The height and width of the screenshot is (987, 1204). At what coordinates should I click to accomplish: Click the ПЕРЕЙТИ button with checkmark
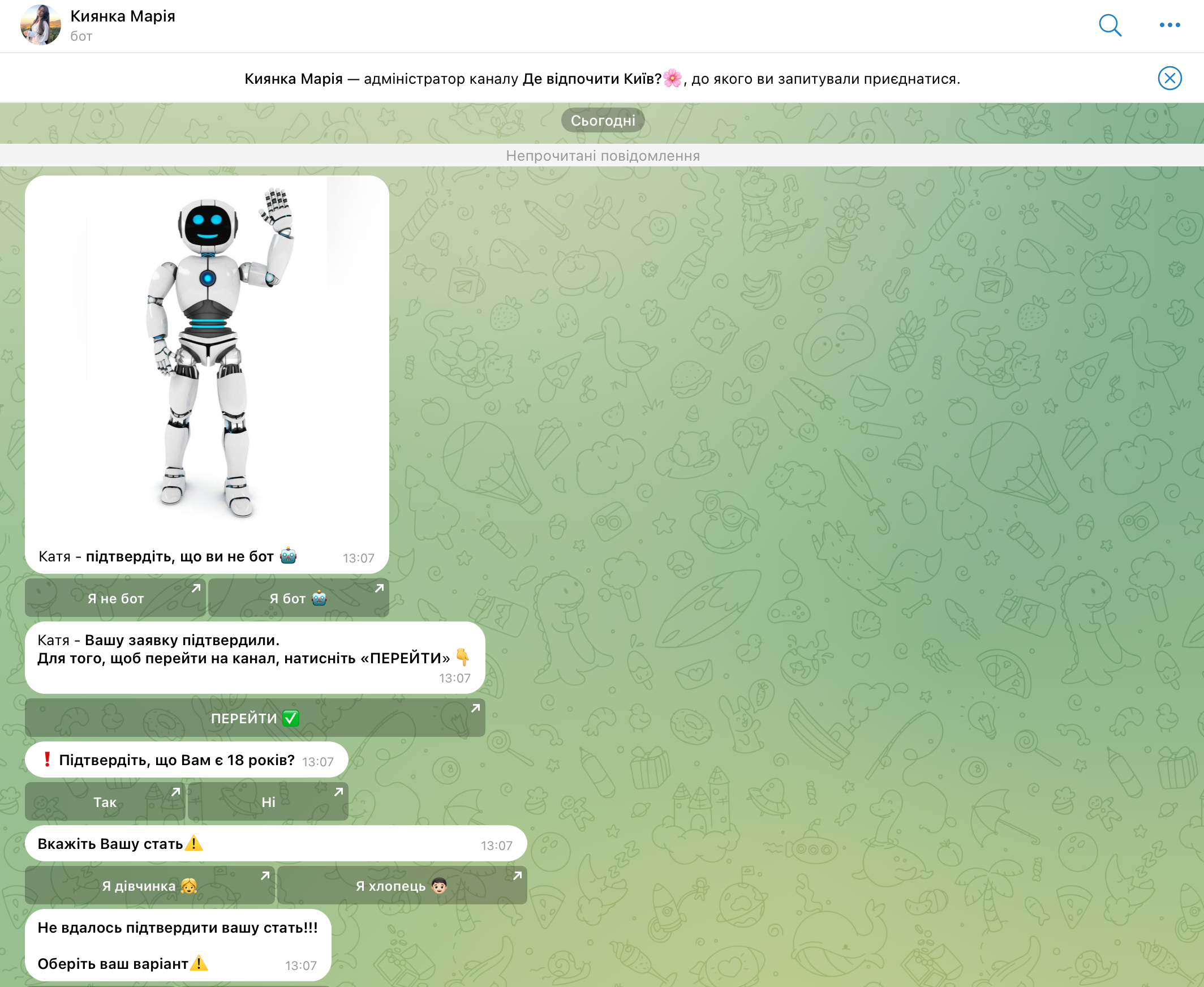tap(255, 718)
